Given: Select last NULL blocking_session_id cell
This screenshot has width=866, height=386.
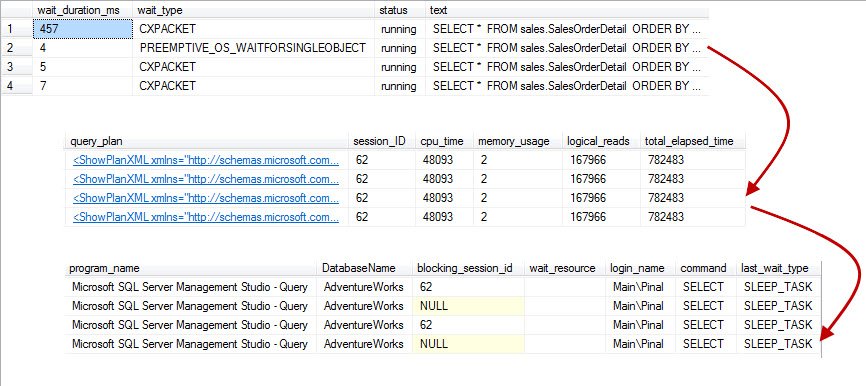Looking at the screenshot, I should [468, 343].
